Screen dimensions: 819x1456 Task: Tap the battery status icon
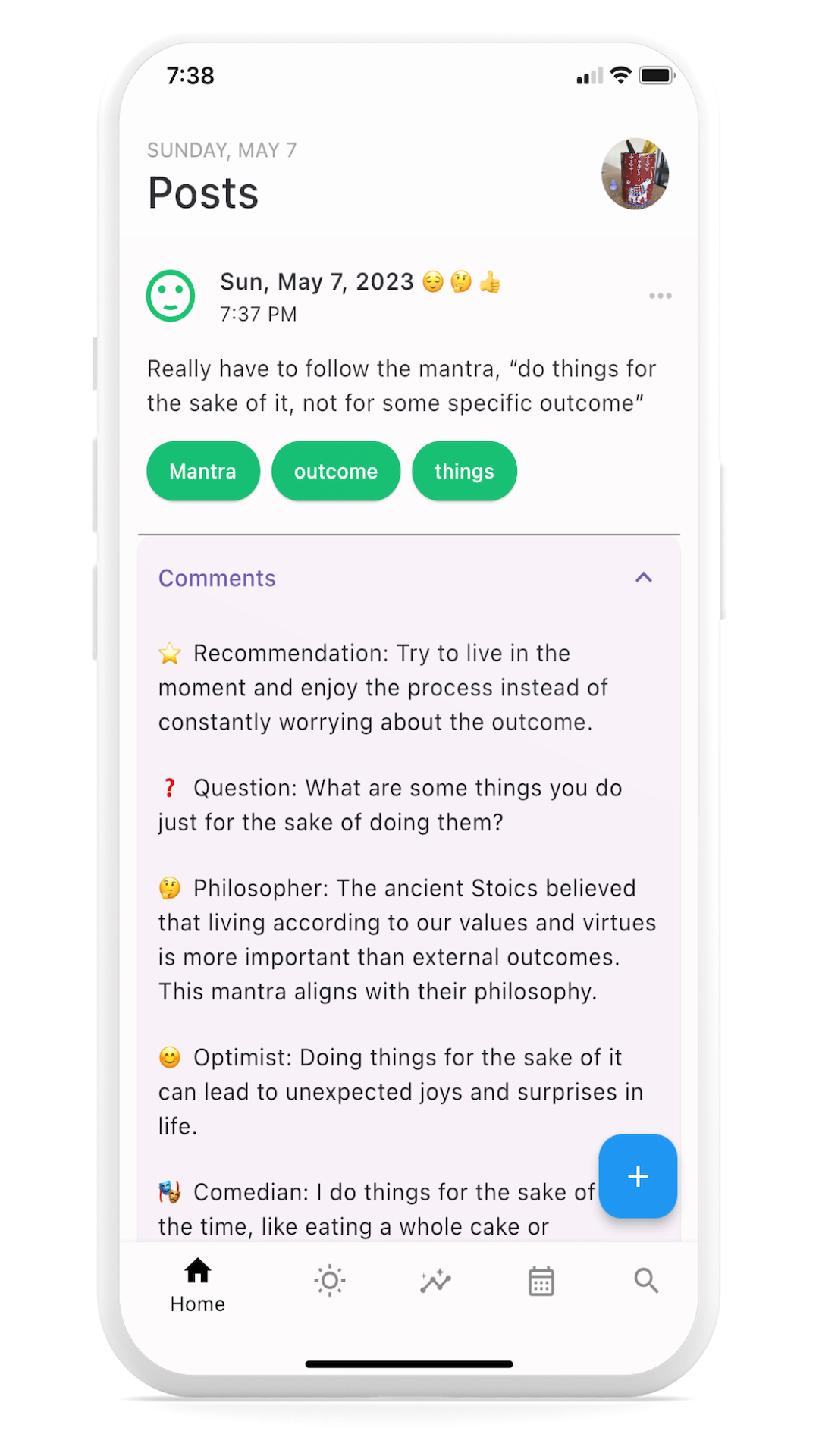click(657, 75)
